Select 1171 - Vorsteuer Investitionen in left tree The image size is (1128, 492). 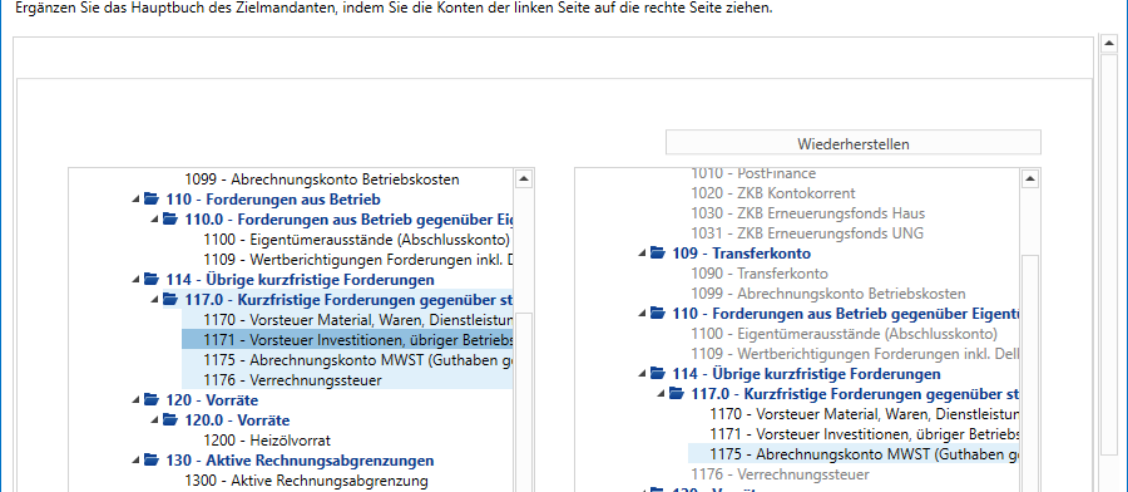click(x=347, y=340)
